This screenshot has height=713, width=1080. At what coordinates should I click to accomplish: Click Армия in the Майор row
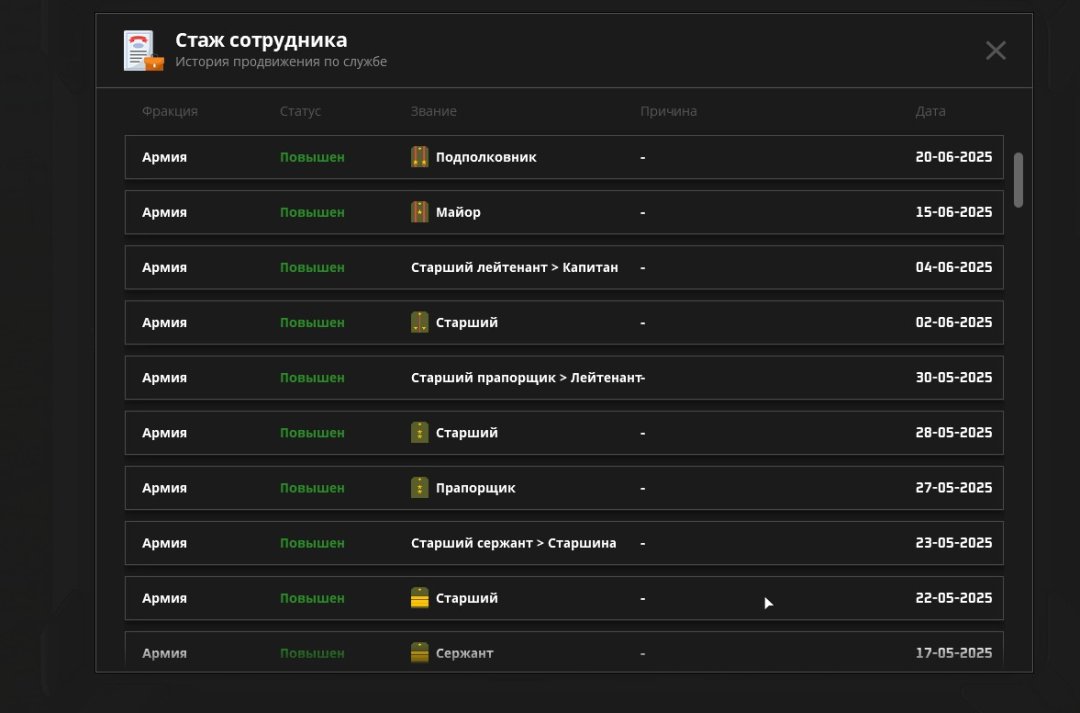165,212
